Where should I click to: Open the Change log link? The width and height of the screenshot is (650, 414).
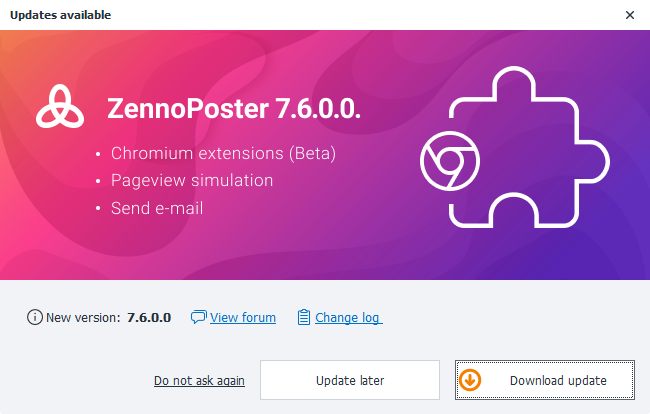click(348, 318)
